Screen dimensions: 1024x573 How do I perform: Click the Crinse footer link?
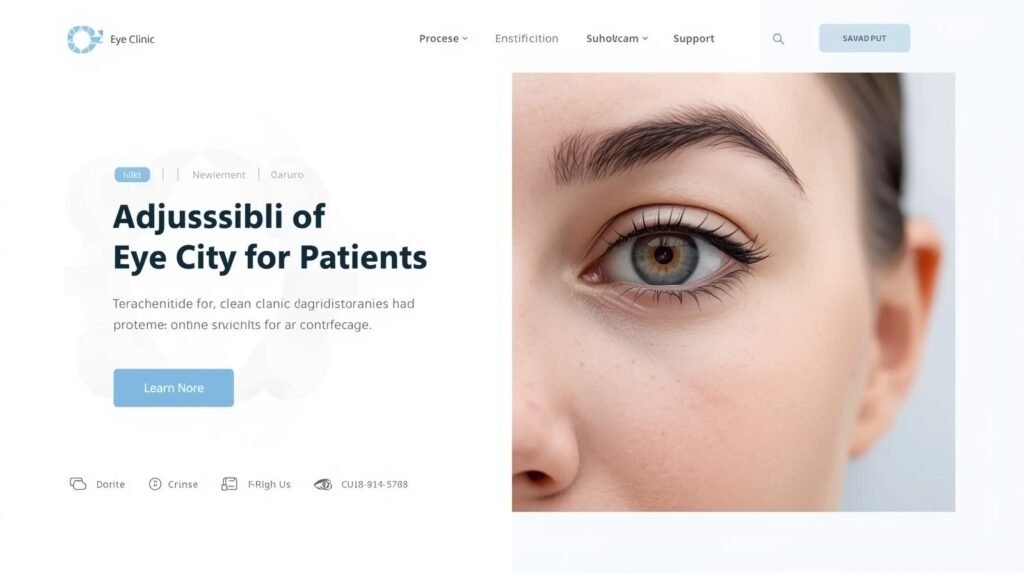(183, 484)
